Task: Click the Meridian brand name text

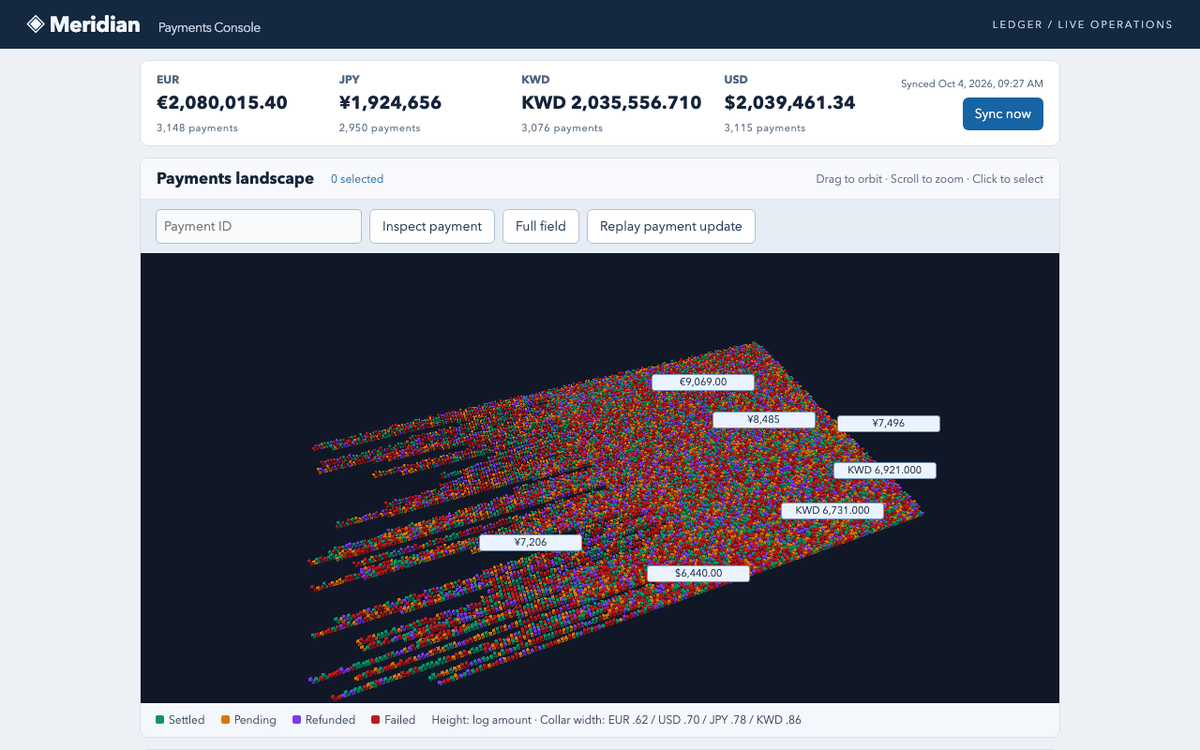Action: click(95, 24)
